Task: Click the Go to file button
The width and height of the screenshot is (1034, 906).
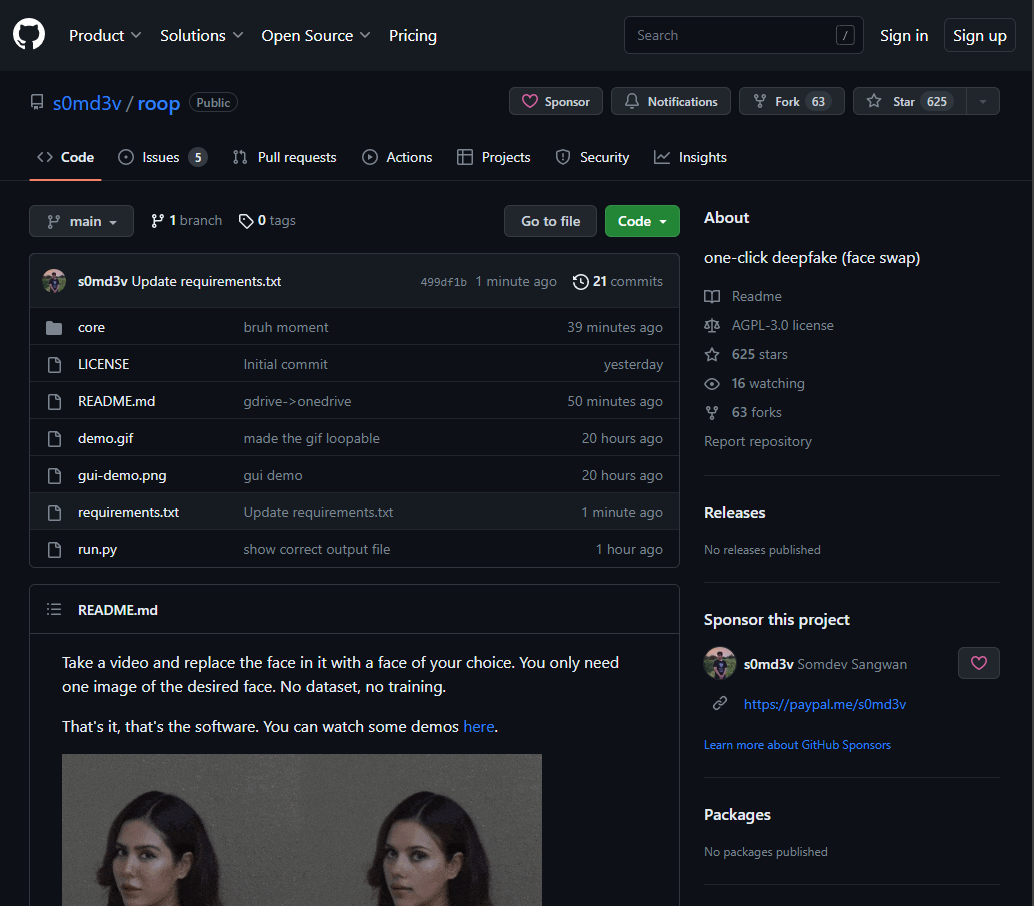Action: point(550,221)
